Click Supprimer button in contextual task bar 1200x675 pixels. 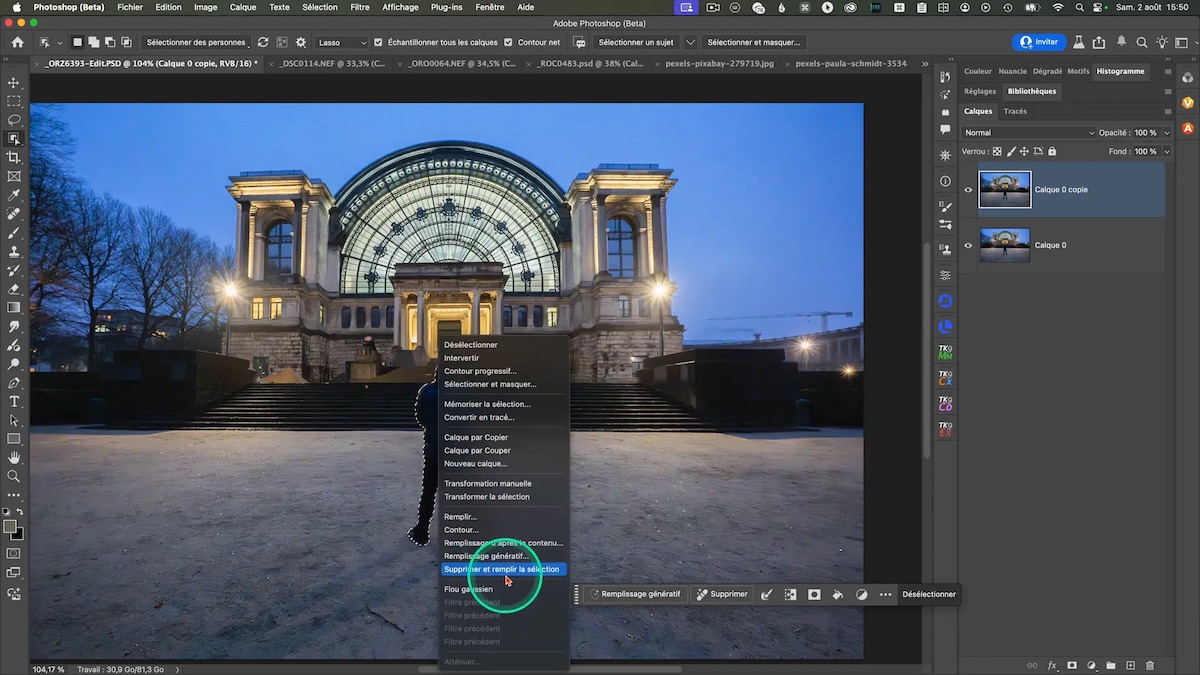pos(722,594)
